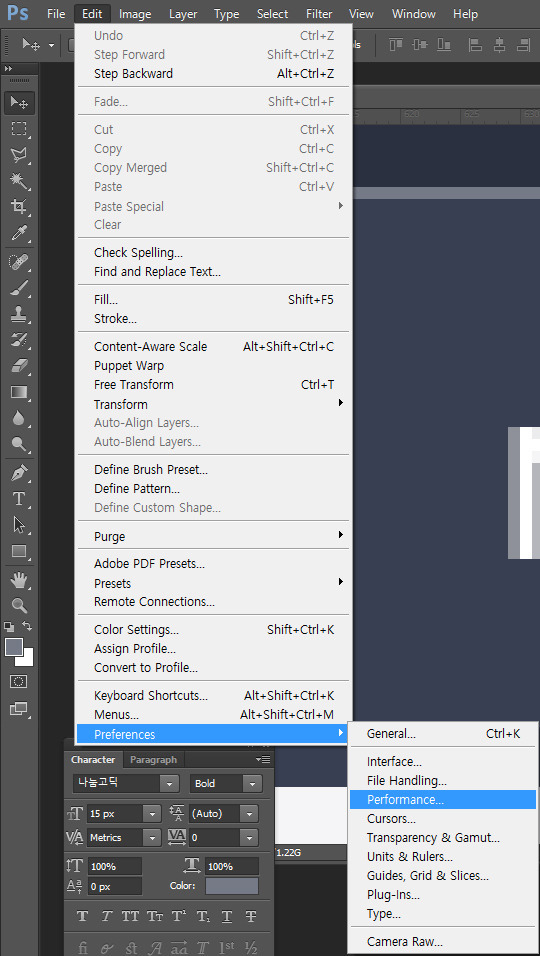Image resolution: width=540 pixels, height=956 pixels.
Task: Select the Rectangle shape tool
Action: coord(19,551)
